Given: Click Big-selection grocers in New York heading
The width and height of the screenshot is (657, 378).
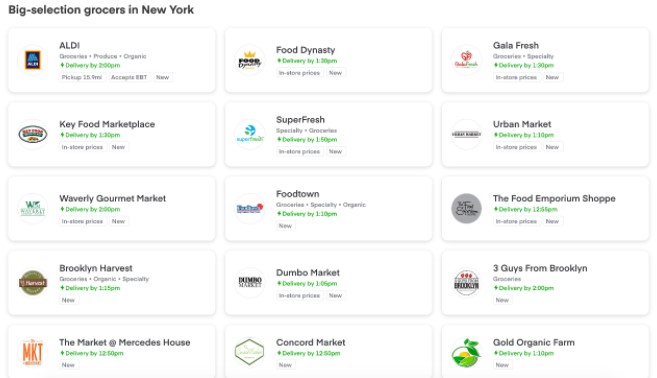Looking at the screenshot, I should click(x=101, y=10).
